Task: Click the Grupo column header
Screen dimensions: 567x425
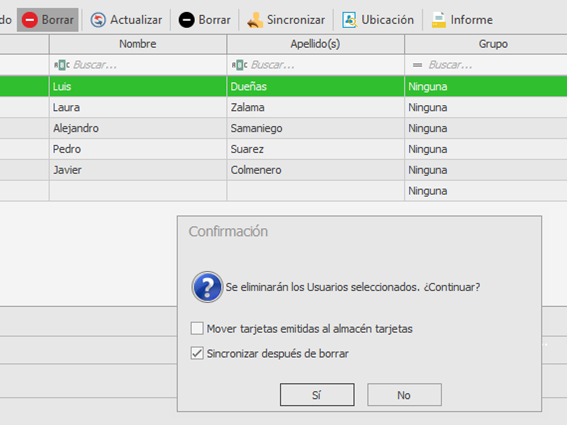Action: point(486,44)
